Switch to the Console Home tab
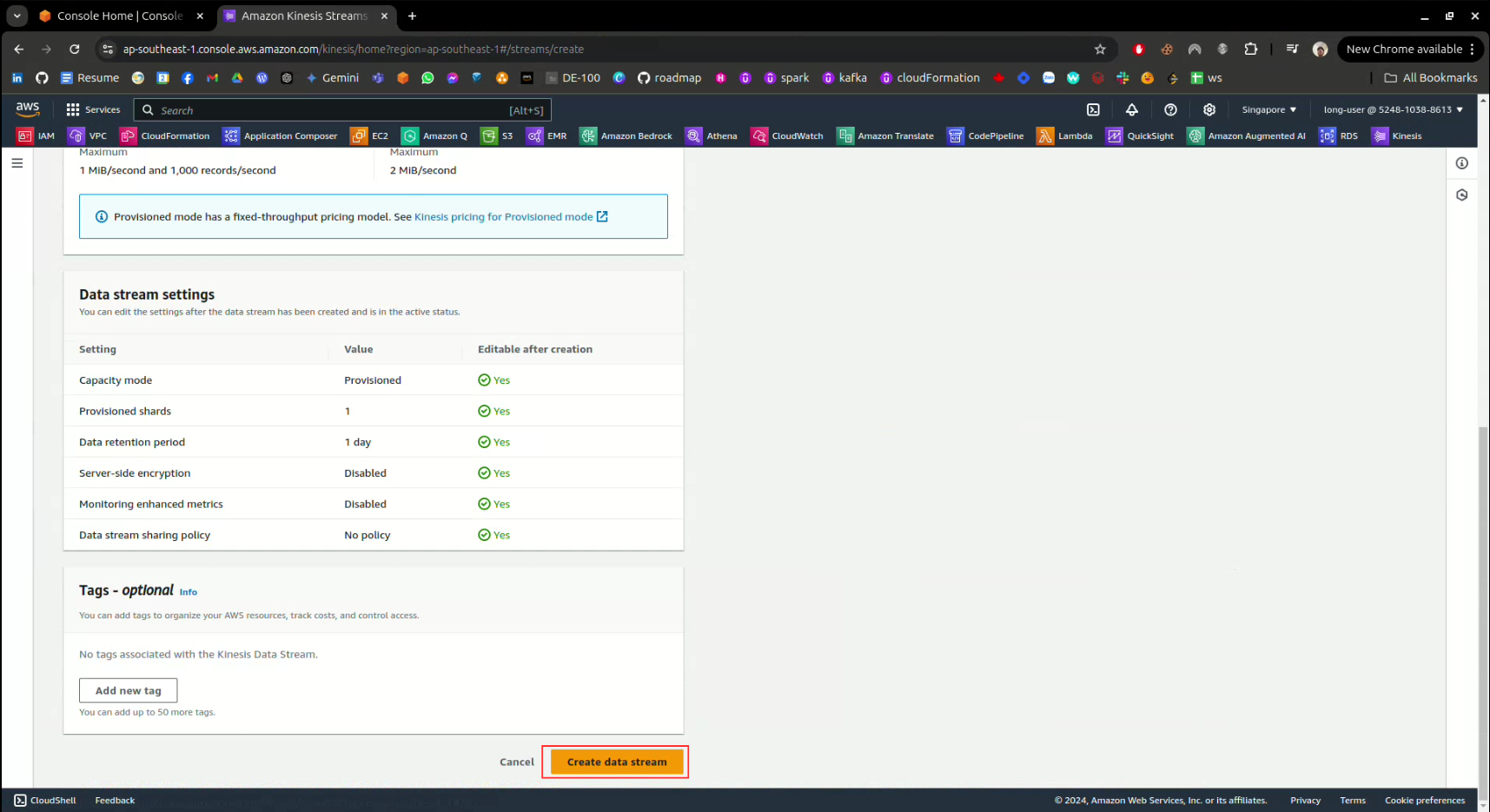 pos(120,16)
